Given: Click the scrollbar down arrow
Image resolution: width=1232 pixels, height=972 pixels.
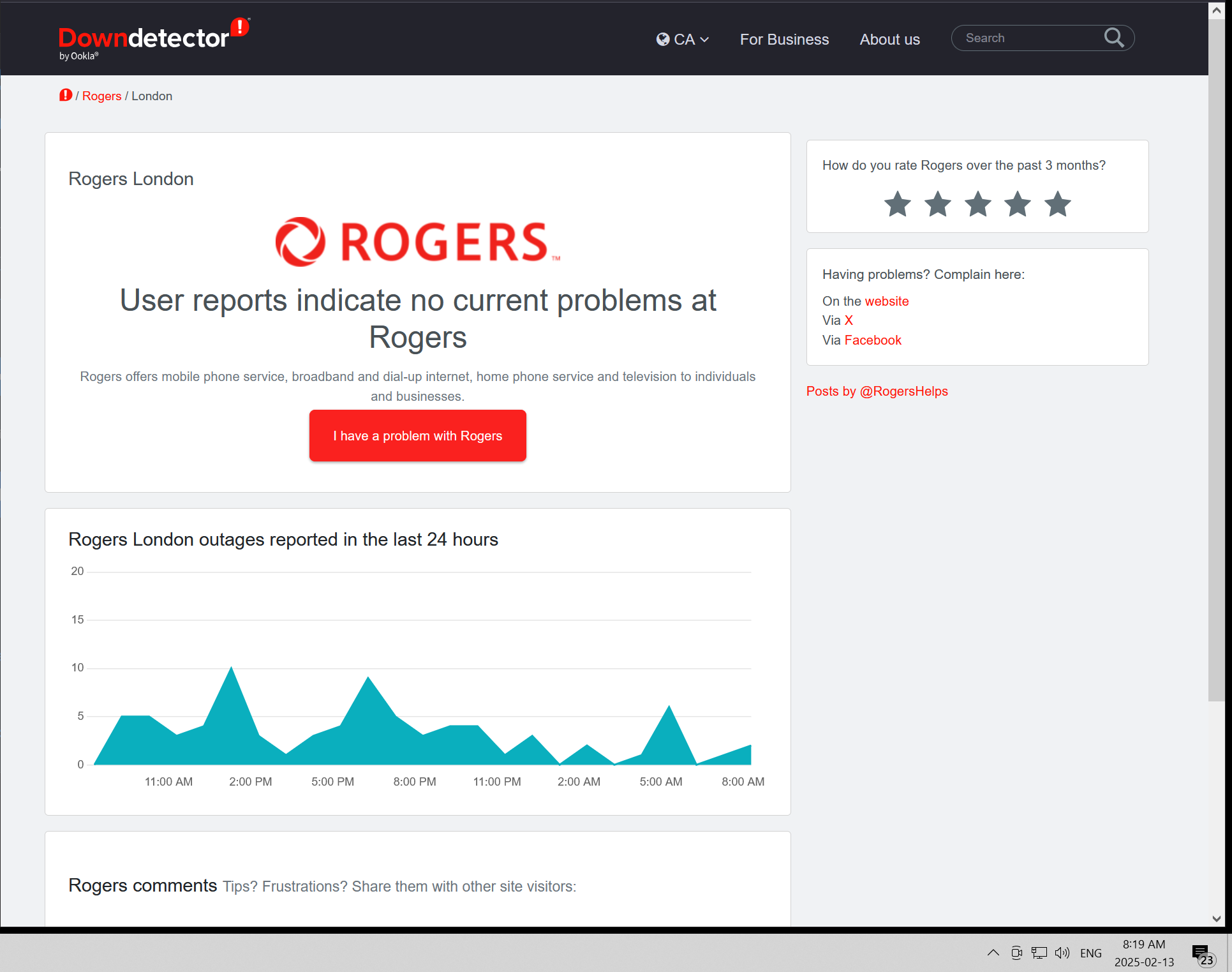Looking at the screenshot, I should (1216, 918).
